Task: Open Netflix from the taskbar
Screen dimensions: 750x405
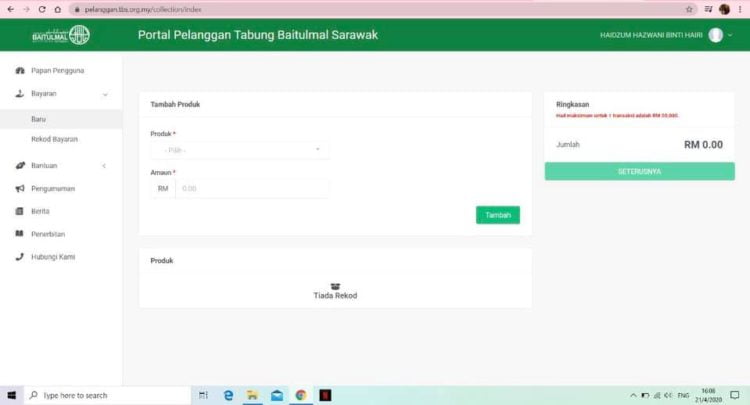Action: (x=325, y=395)
